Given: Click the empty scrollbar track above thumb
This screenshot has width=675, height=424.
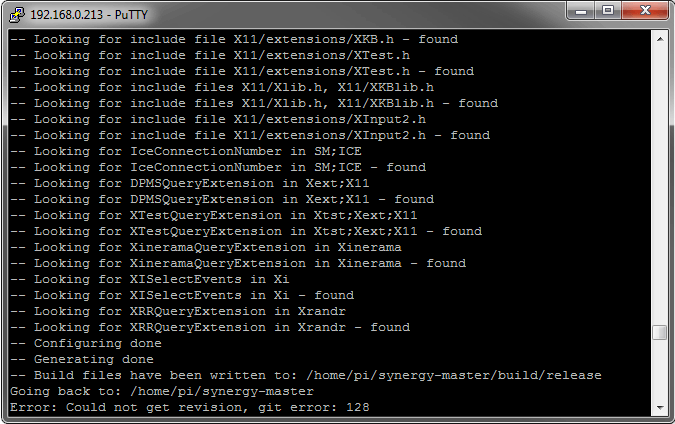Looking at the screenshot, I should 659,180.
